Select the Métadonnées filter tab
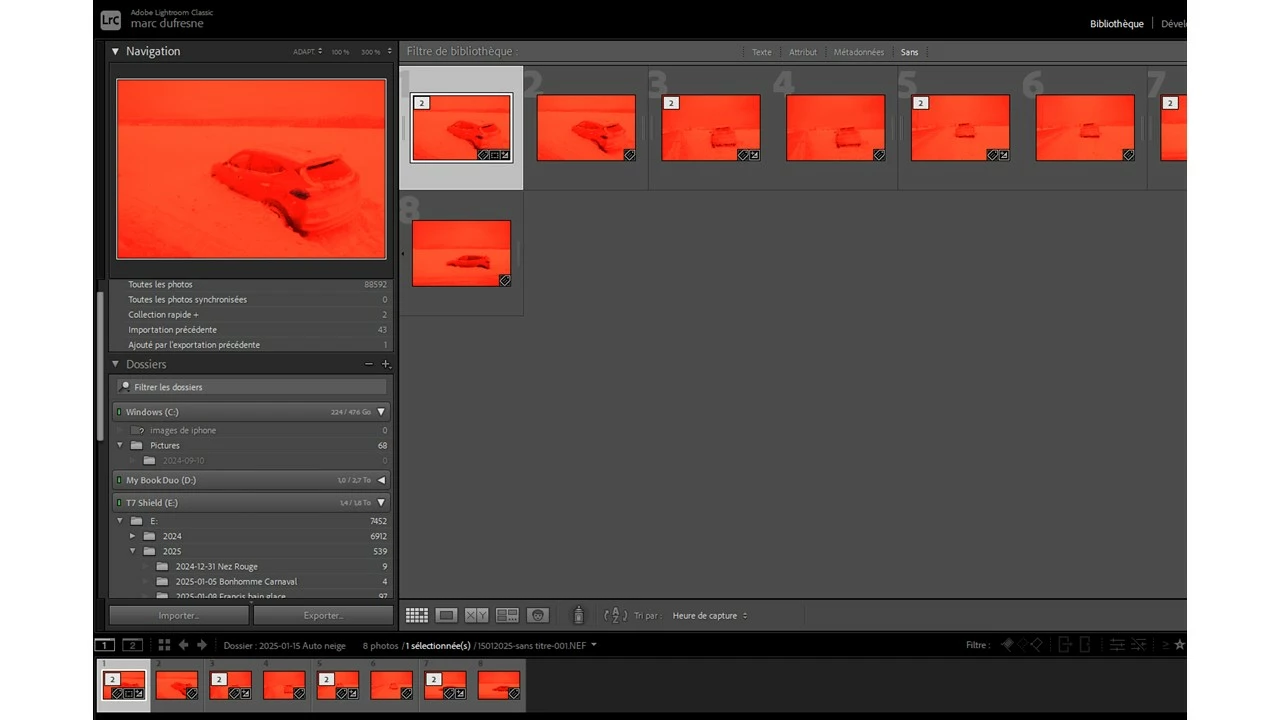The height and width of the screenshot is (720, 1280). (x=859, y=52)
